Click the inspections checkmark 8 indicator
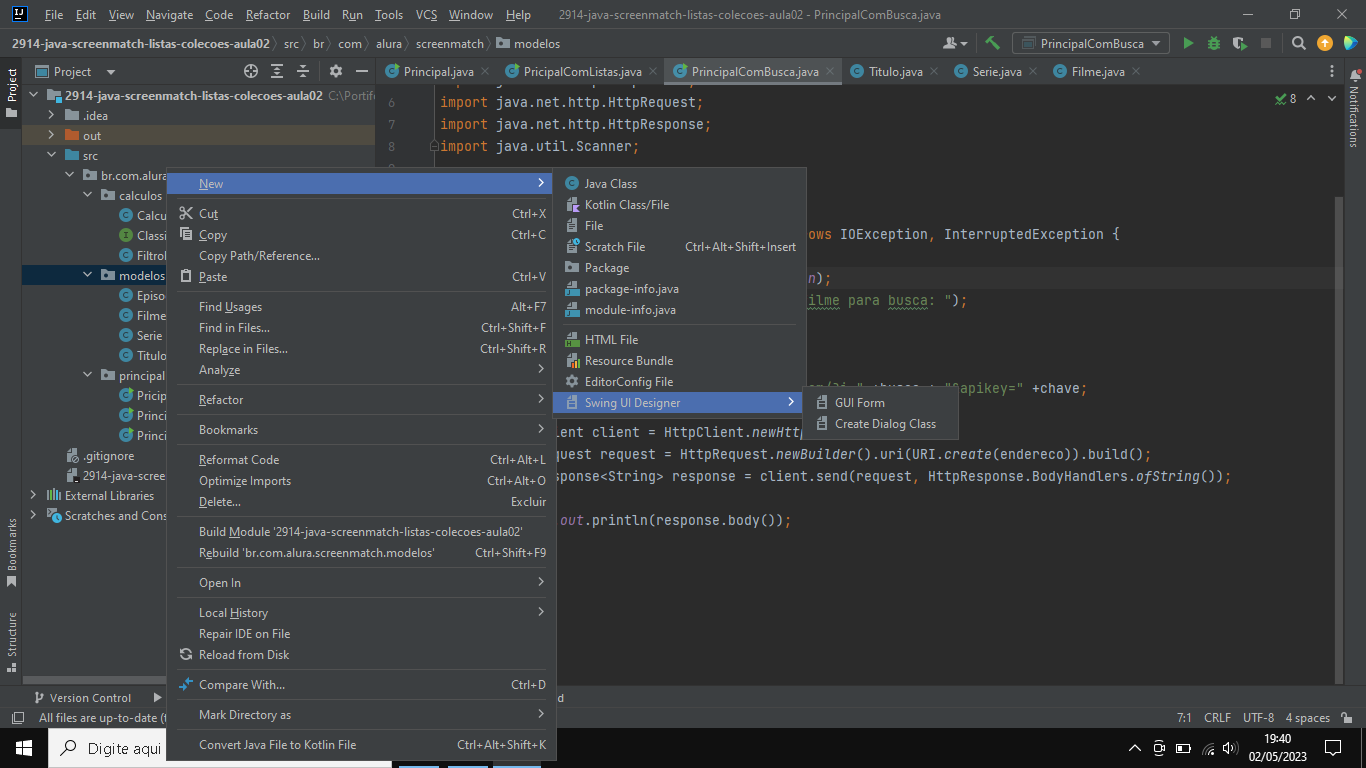Image resolution: width=1366 pixels, height=768 pixels. (1286, 99)
